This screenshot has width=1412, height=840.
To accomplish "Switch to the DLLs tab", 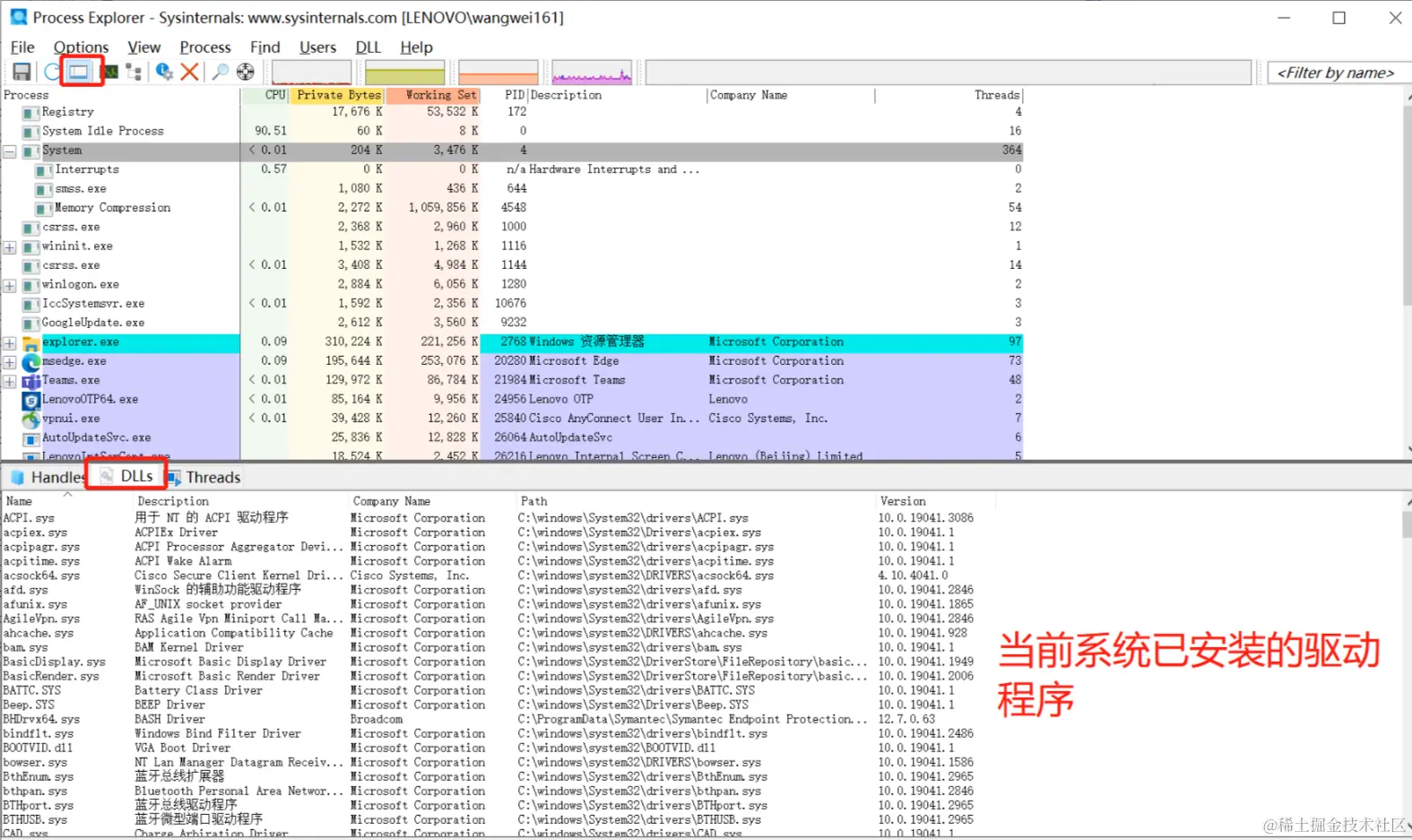I will (x=127, y=477).
